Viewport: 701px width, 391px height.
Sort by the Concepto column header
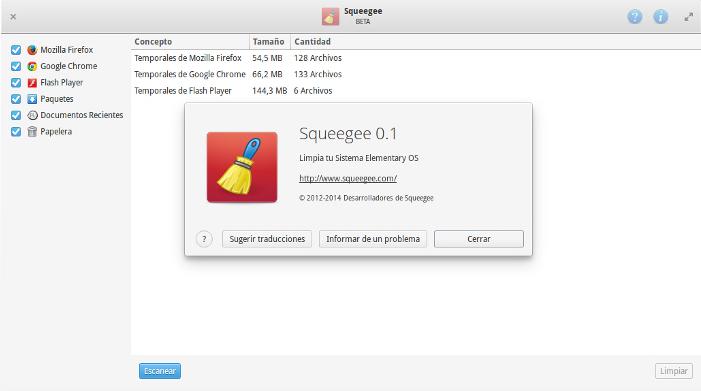[190, 42]
